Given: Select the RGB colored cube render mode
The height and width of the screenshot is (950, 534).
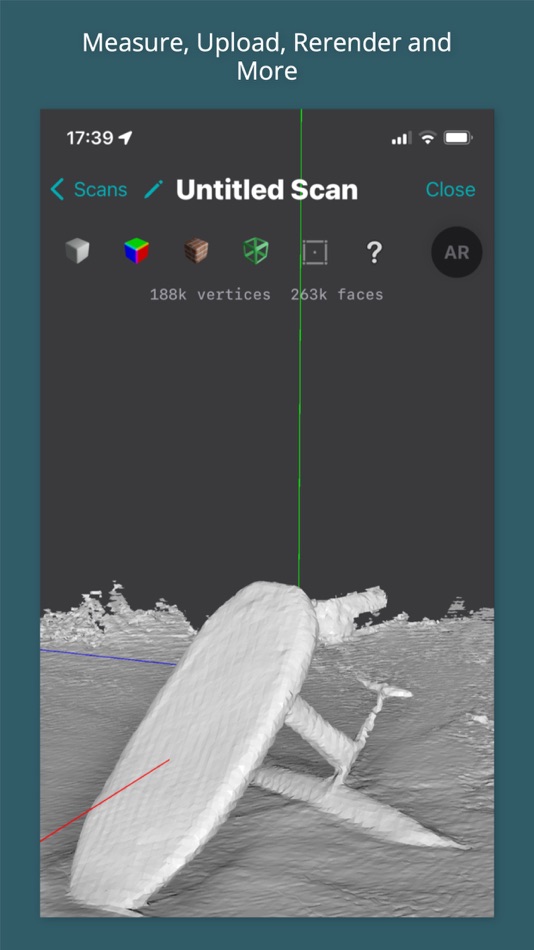Looking at the screenshot, I should click(136, 251).
